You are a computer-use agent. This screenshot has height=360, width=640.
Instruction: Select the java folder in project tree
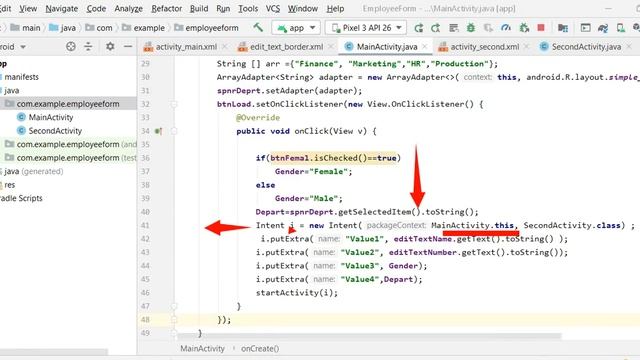pos(11,90)
